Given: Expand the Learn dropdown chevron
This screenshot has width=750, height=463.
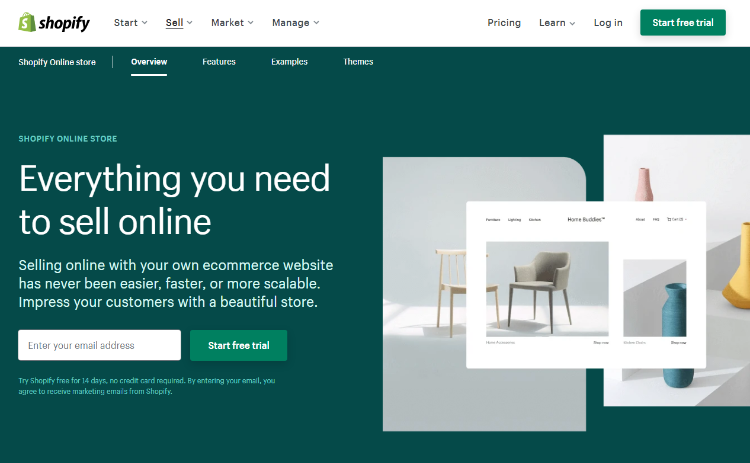Looking at the screenshot, I should (x=572, y=23).
